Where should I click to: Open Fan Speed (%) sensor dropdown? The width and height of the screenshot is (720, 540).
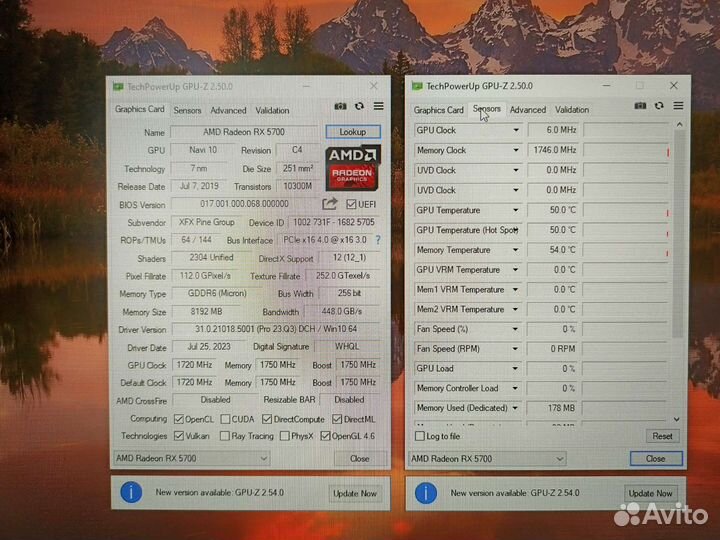pyautogui.click(x=515, y=329)
